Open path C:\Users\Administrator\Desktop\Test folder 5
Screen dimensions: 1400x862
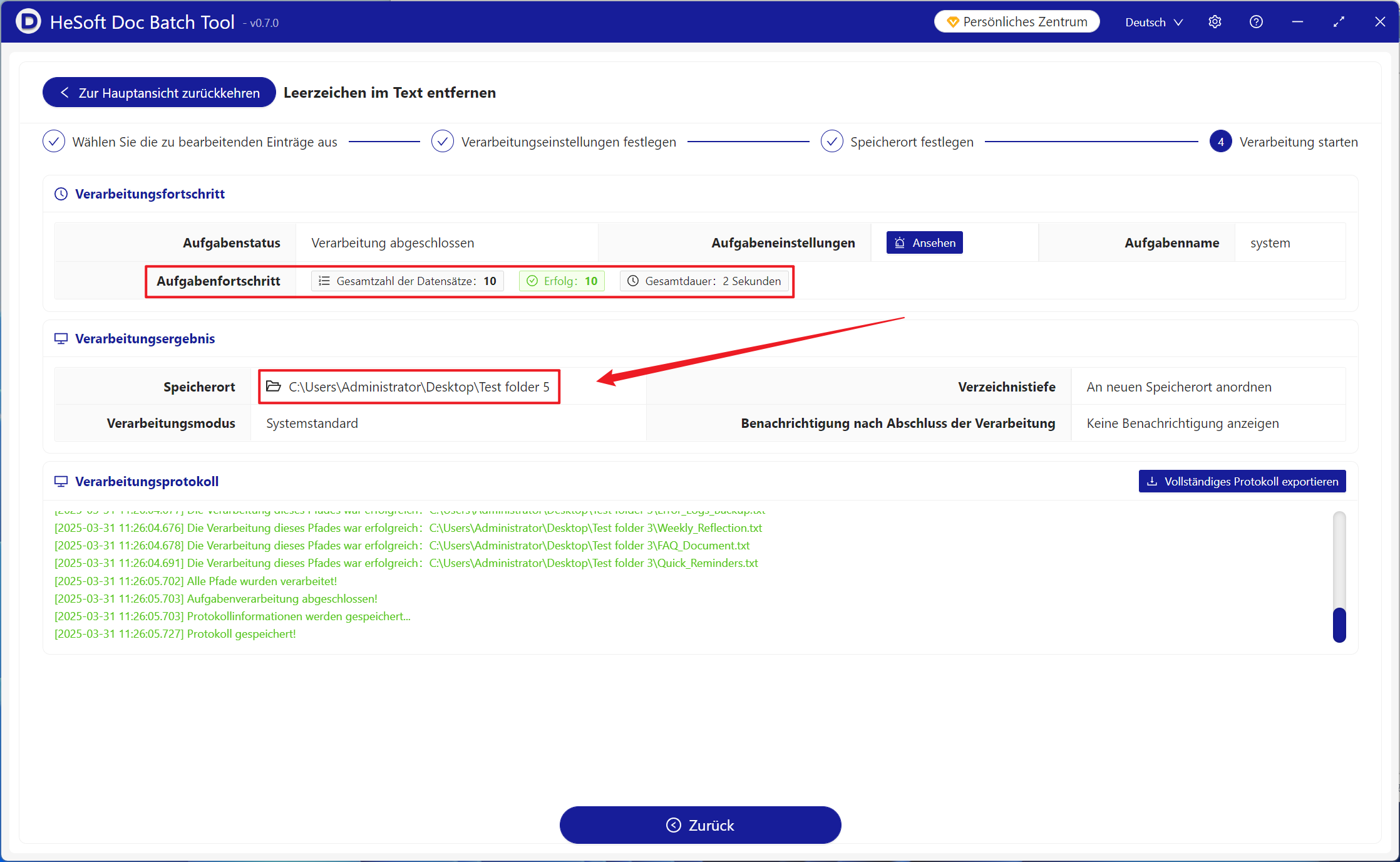tap(419, 387)
